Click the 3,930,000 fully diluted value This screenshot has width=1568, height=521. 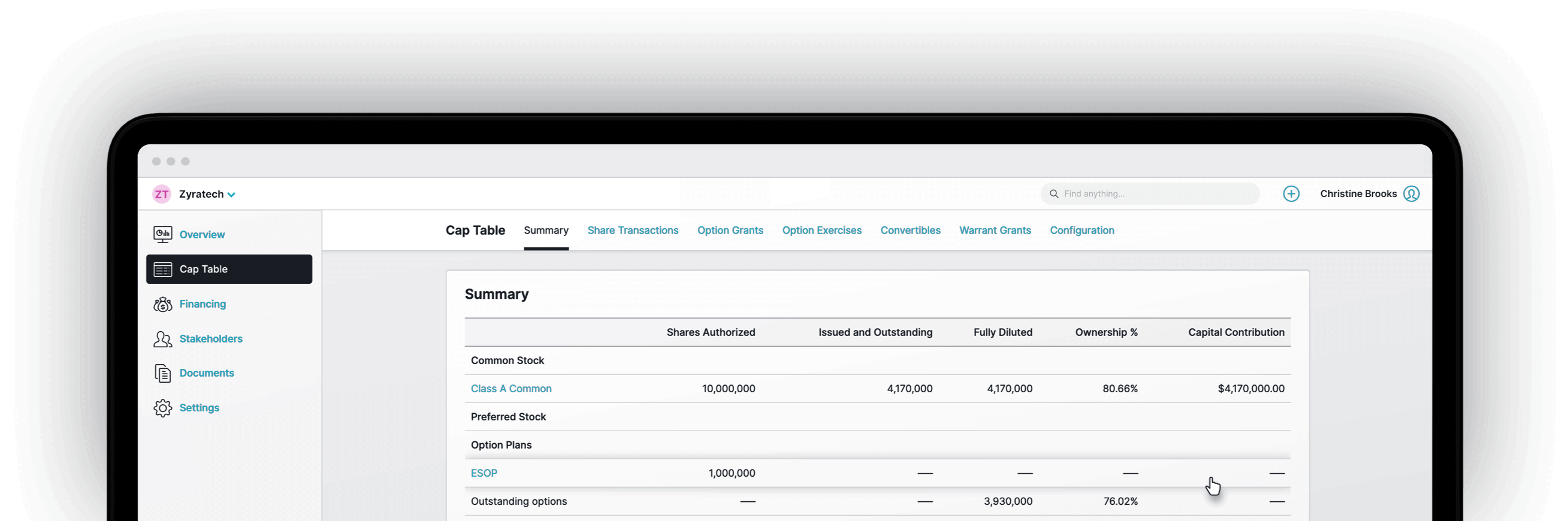pos(1007,501)
